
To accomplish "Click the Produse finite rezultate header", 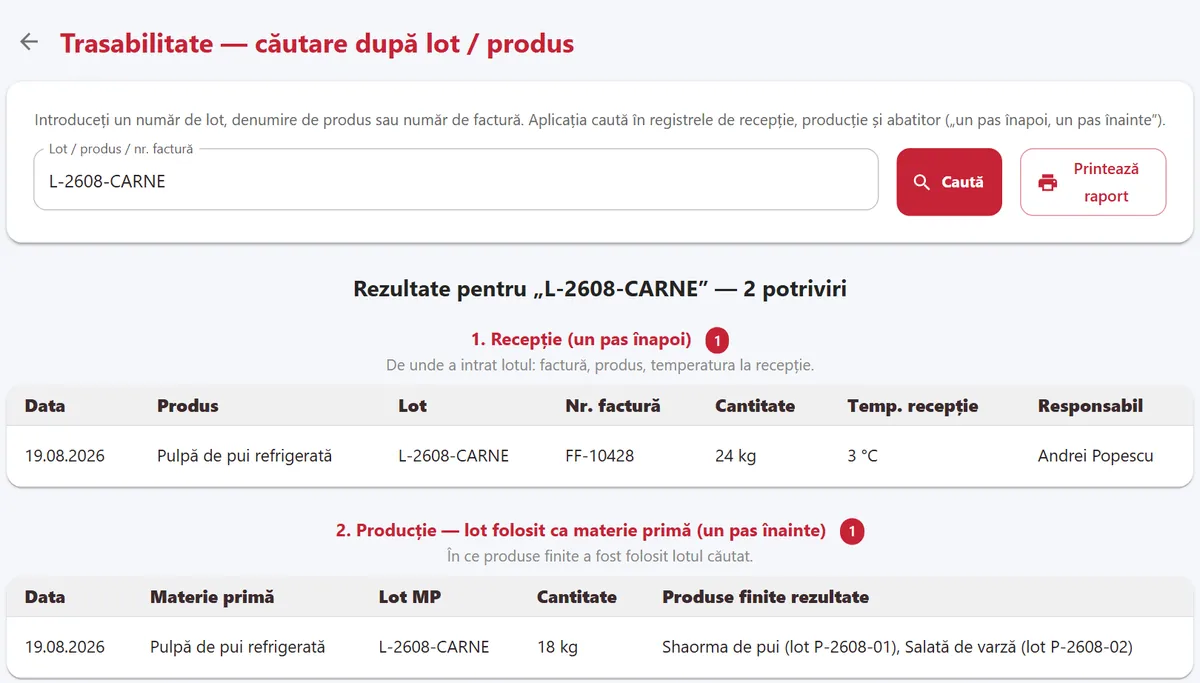I will click(765, 597).
